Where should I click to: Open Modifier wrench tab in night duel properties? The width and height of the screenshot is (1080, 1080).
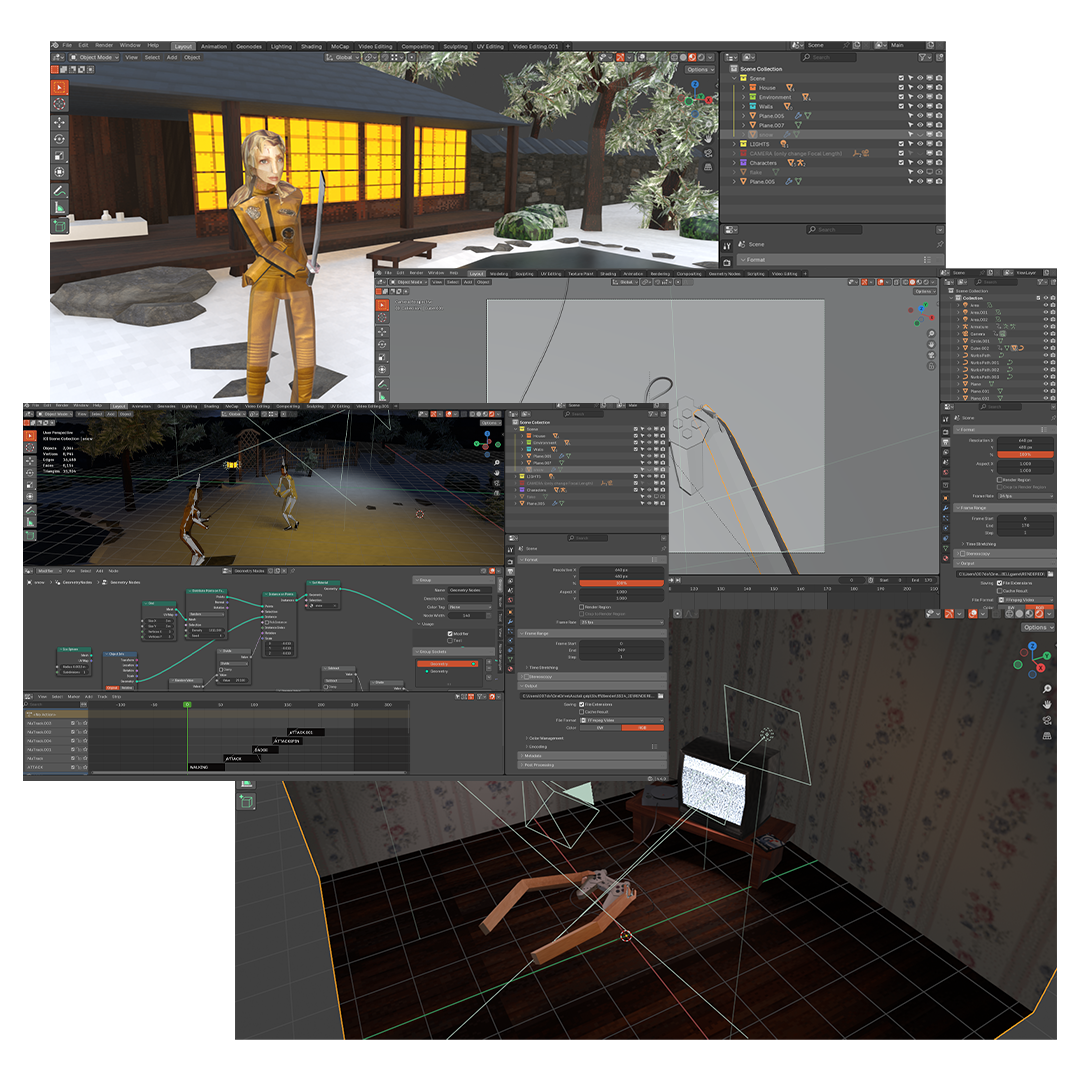click(x=510, y=621)
